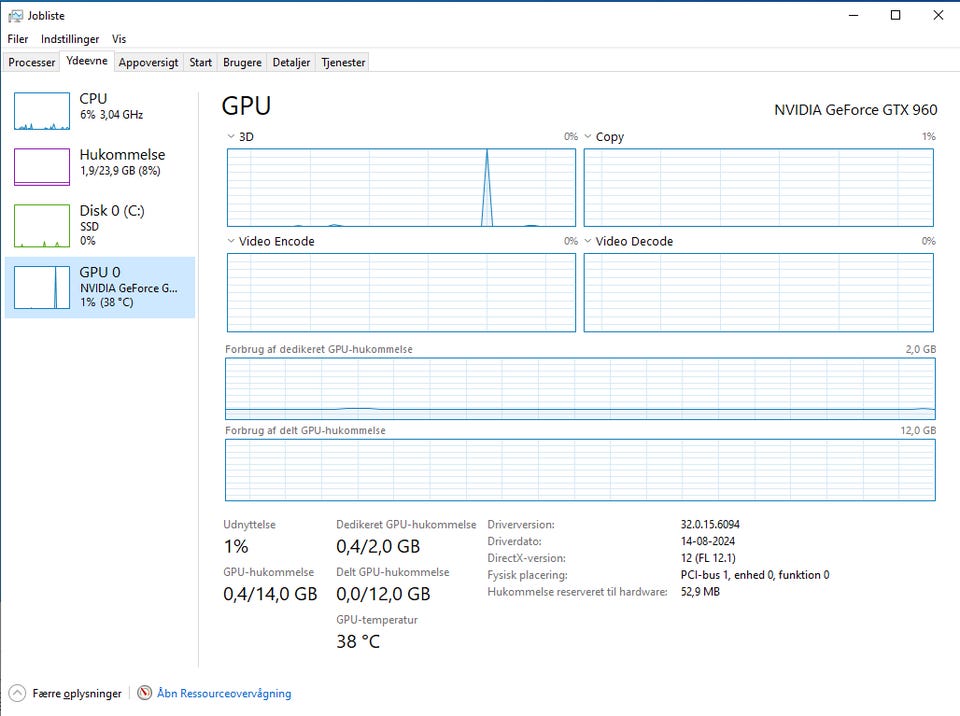Viewport: 960px width, 716px height.
Task: Switch to the Processer tab
Action: coord(32,62)
